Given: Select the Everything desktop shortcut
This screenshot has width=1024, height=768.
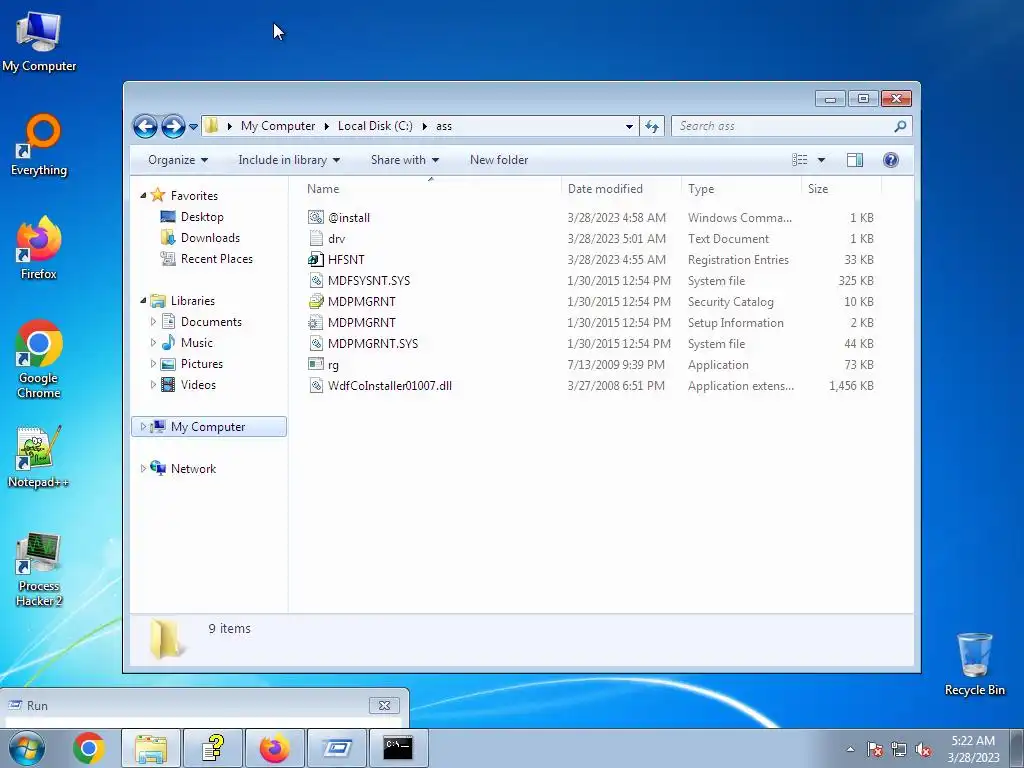Looking at the screenshot, I should 39,145.
